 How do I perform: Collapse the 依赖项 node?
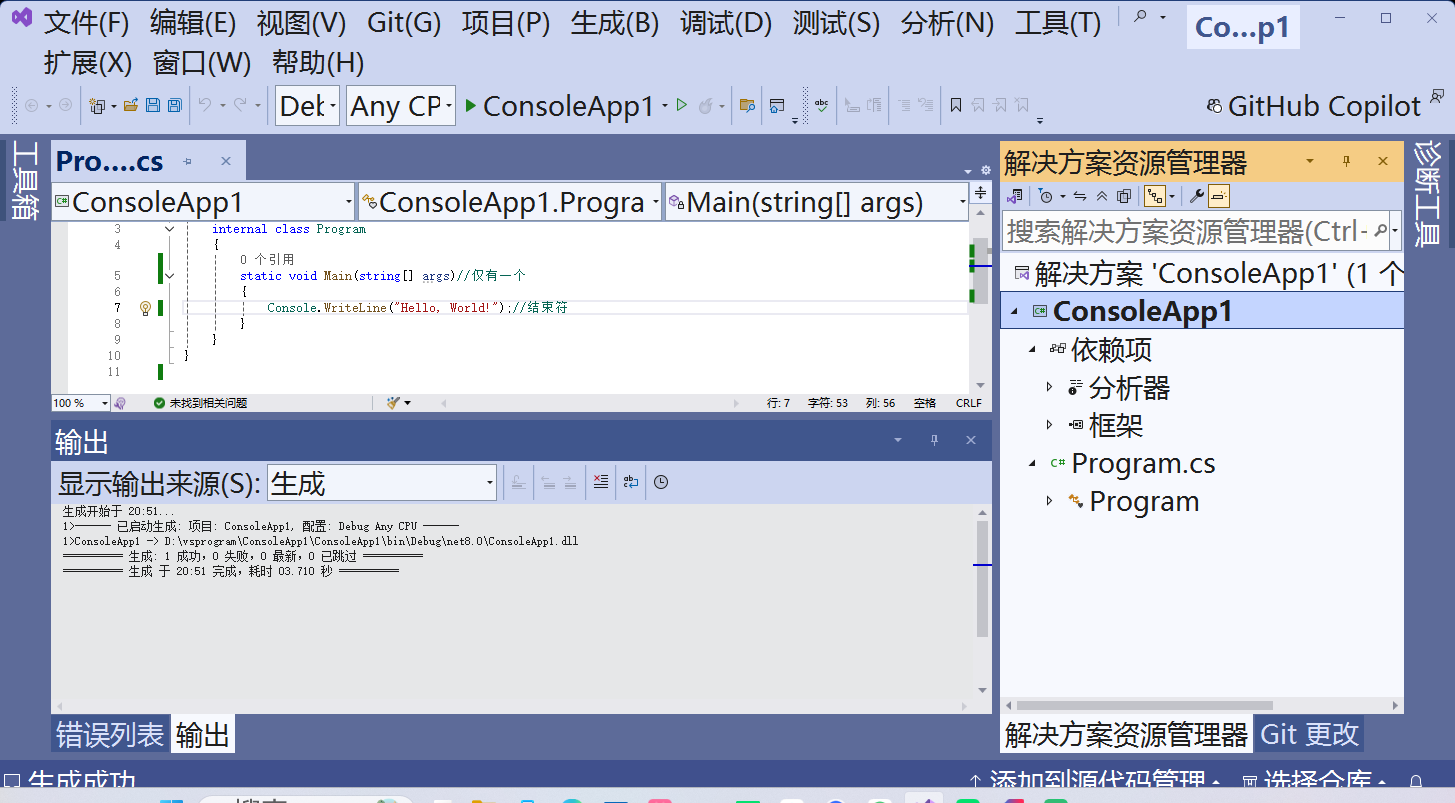point(1031,349)
